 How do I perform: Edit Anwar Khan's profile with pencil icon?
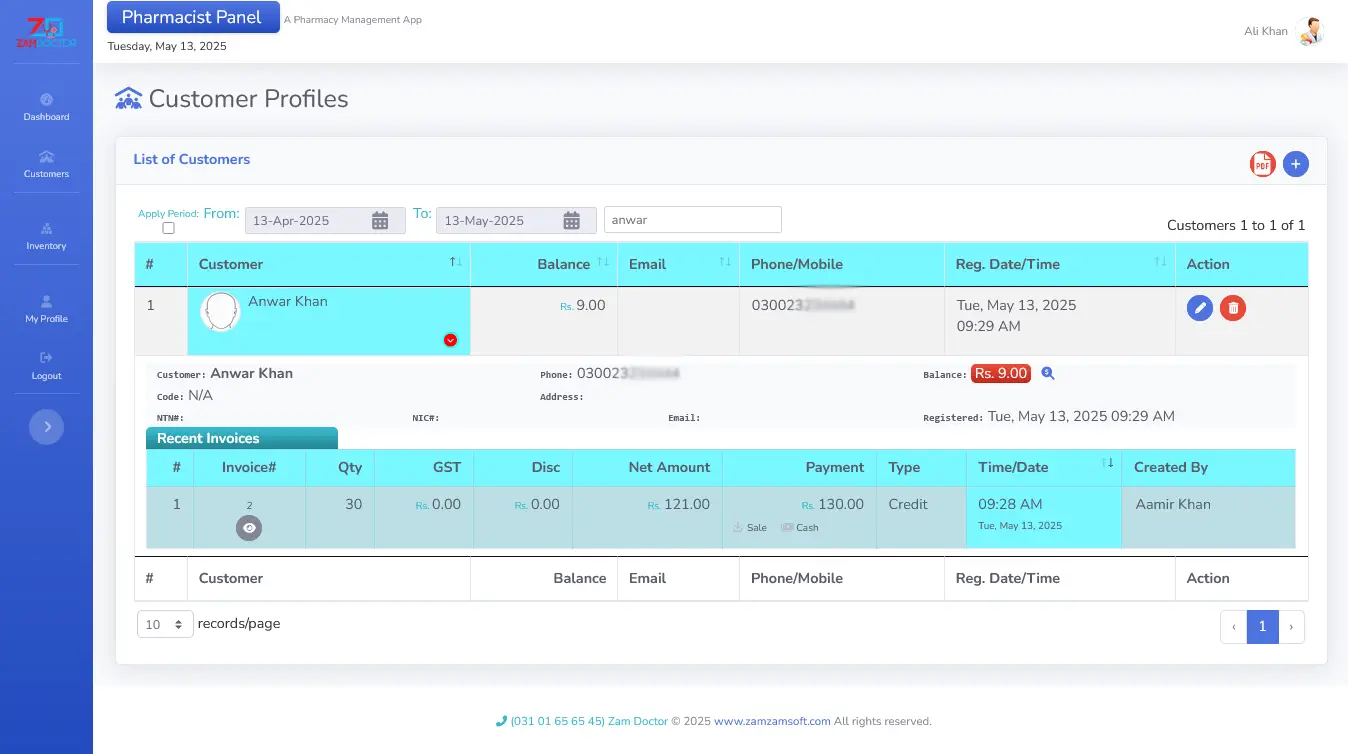1200,308
